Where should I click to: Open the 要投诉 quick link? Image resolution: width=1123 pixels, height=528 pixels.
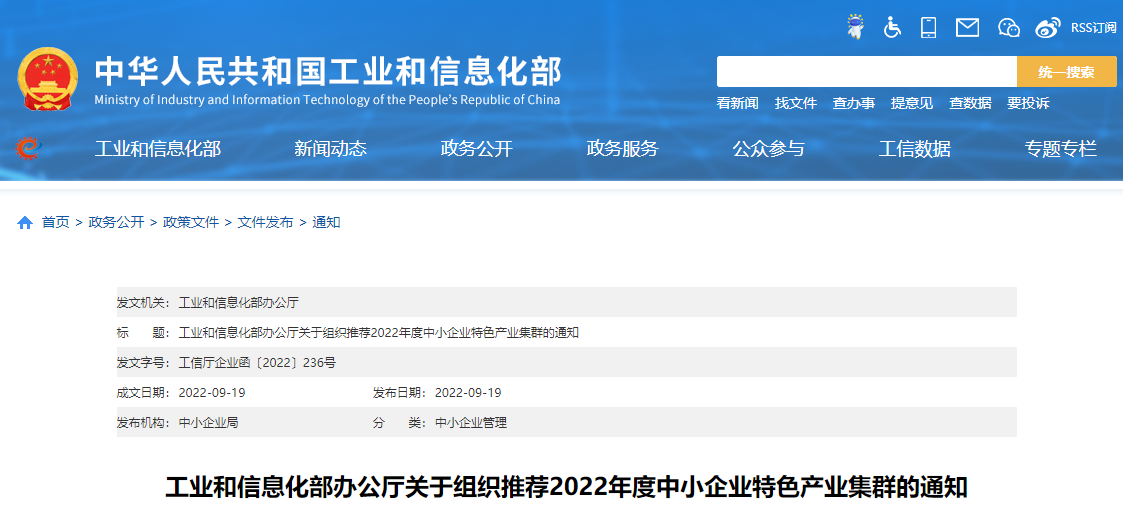(1027, 103)
